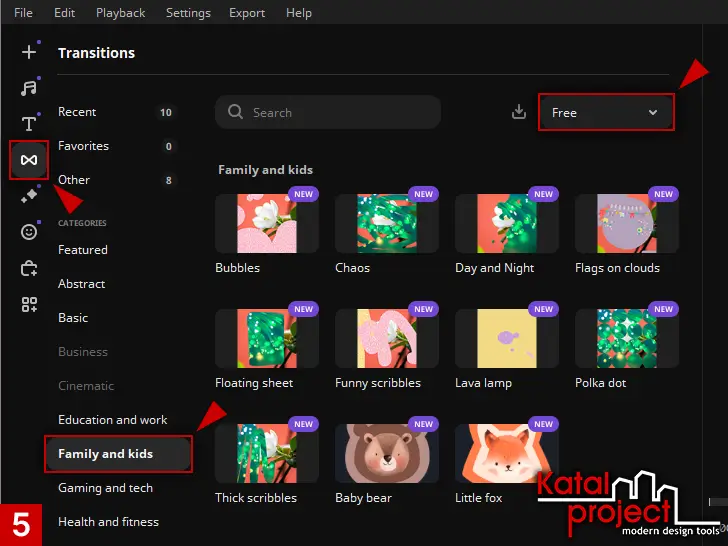
Task: Open the Settings menu
Action: tap(188, 13)
